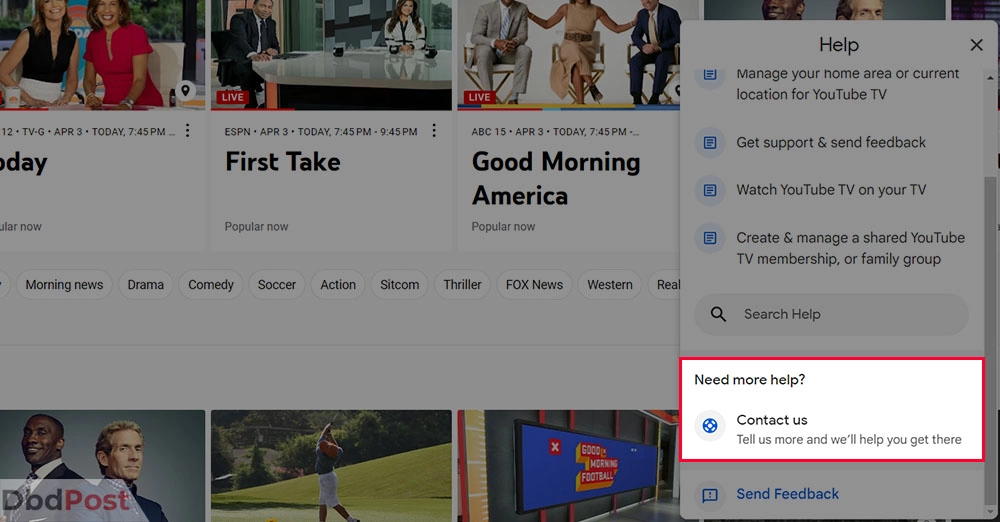Open the Today show hosts thumbnail

click(x=102, y=55)
